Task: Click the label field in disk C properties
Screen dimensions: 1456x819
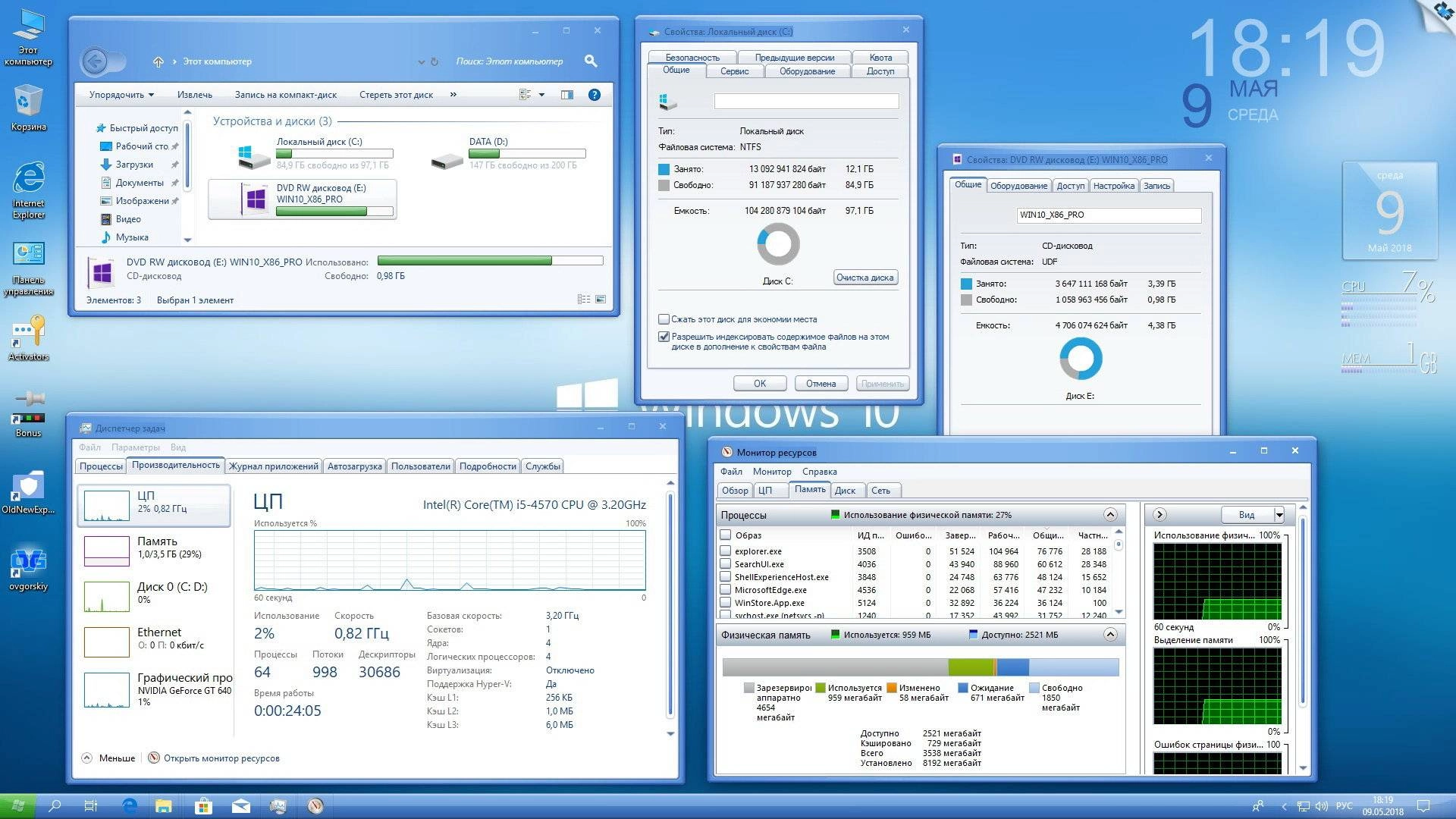Action: pyautogui.click(x=806, y=102)
